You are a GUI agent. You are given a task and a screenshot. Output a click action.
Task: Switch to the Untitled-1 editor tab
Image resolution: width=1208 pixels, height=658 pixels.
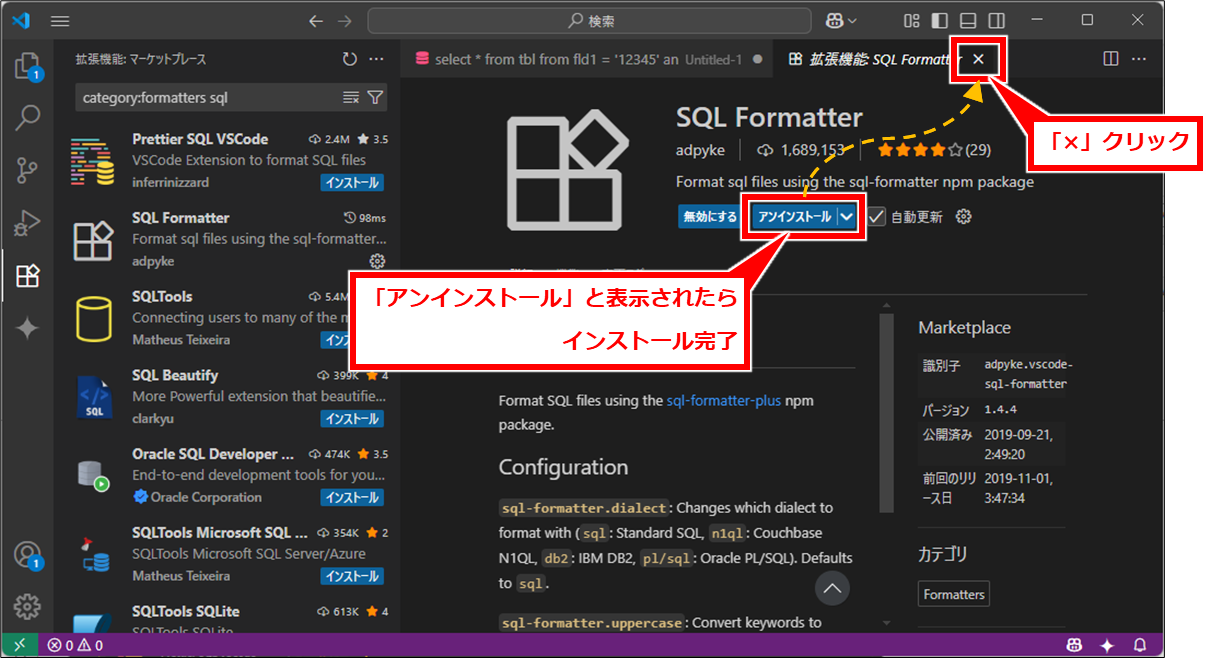[x=589, y=59]
